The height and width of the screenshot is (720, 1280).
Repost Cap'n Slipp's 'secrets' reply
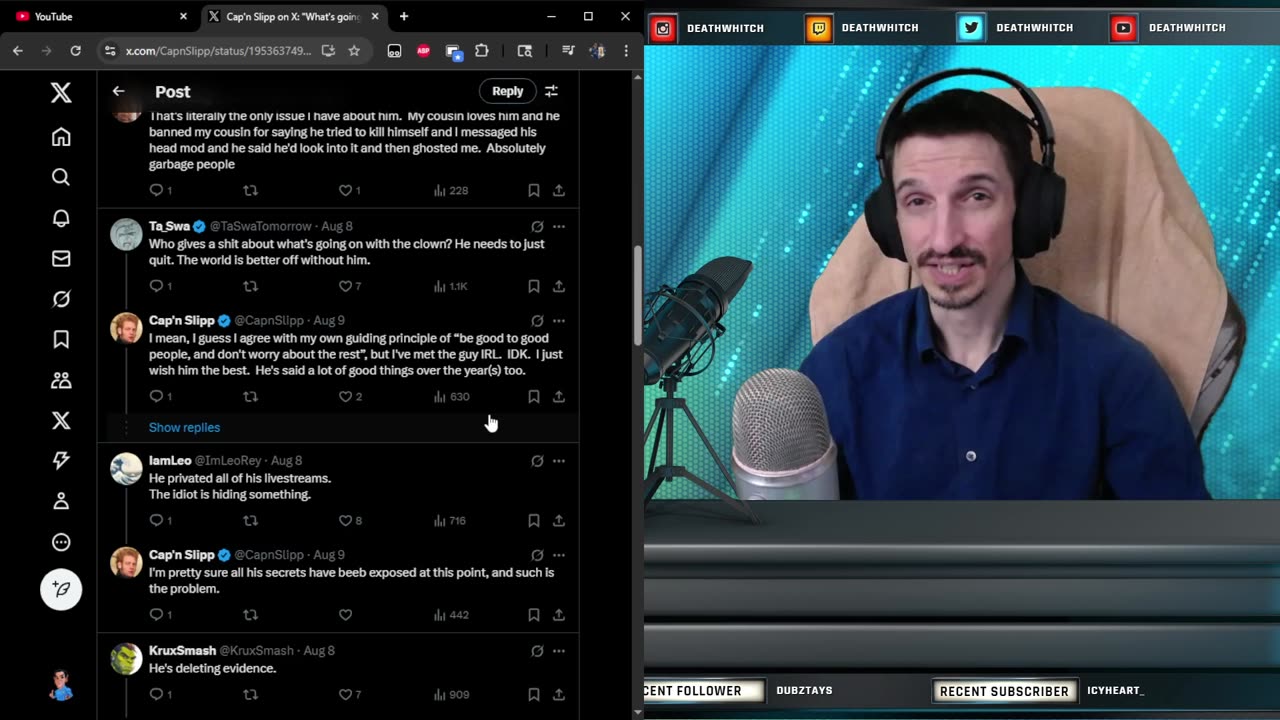pyautogui.click(x=250, y=615)
